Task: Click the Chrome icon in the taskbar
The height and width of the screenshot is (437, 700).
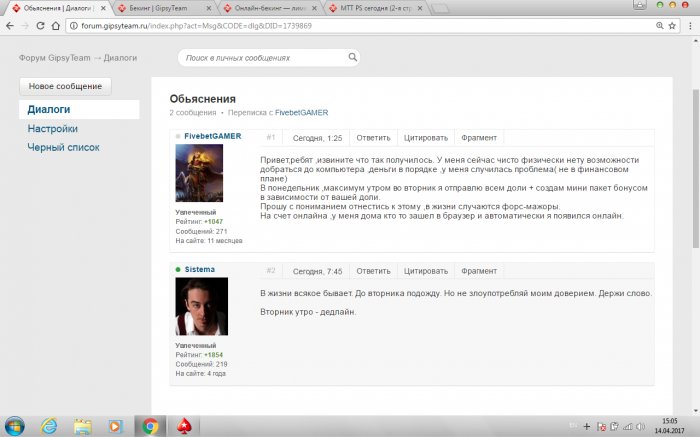Action: pyautogui.click(x=150, y=426)
